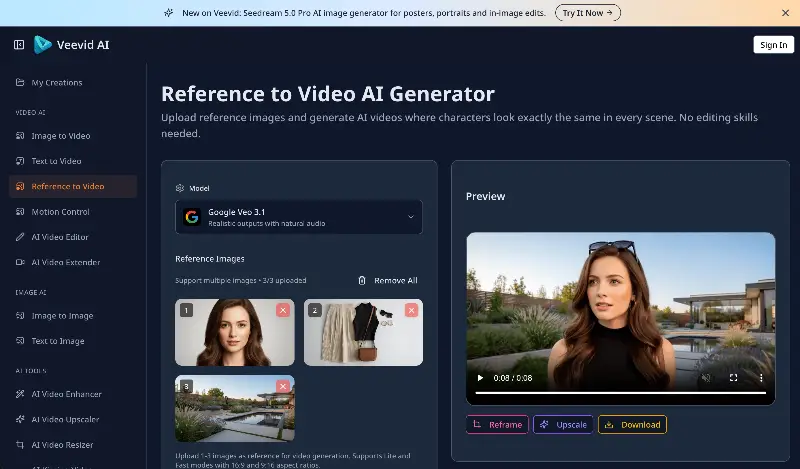Select the outfit flat-lay reference thumbnail
The height and width of the screenshot is (469, 800).
(x=363, y=332)
